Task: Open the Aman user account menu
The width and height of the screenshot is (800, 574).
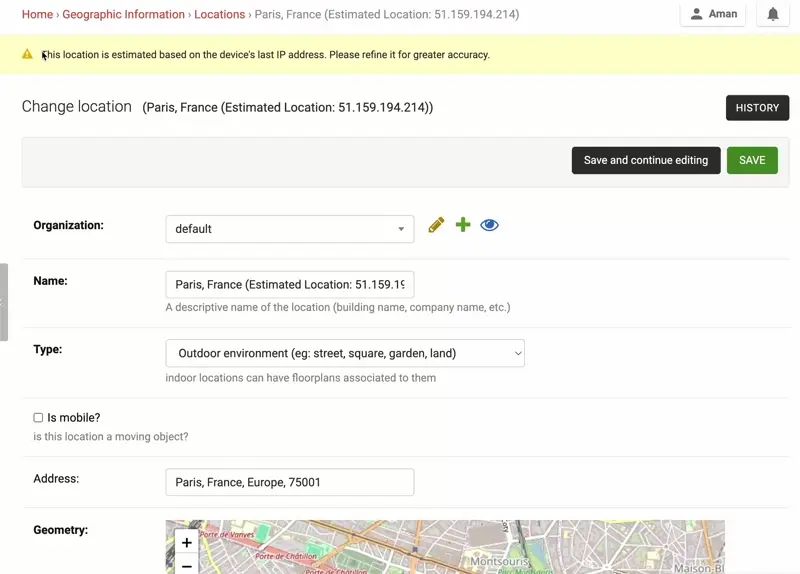Action: point(713,14)
